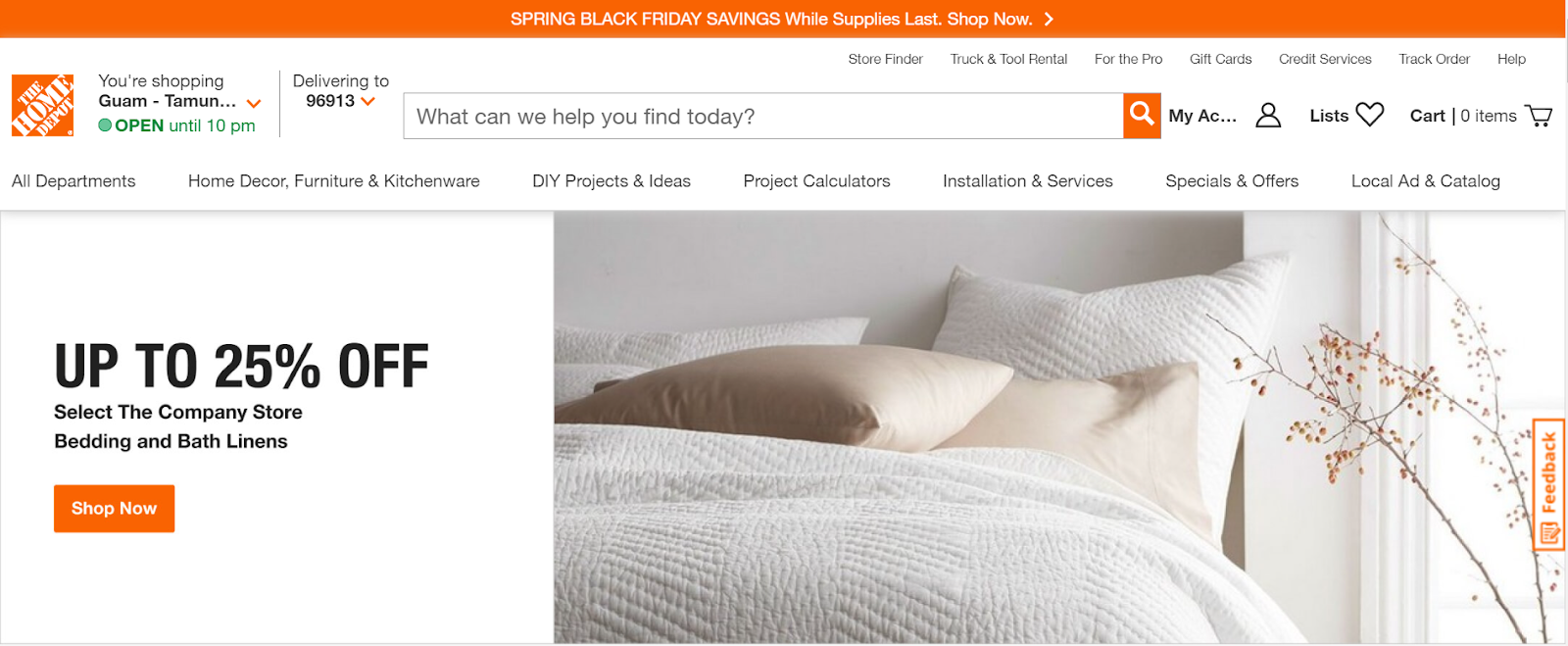Open the shopping cart icon
Image resolution: width=1568 pixels, height=646 pixels.
pos(1539,116)
